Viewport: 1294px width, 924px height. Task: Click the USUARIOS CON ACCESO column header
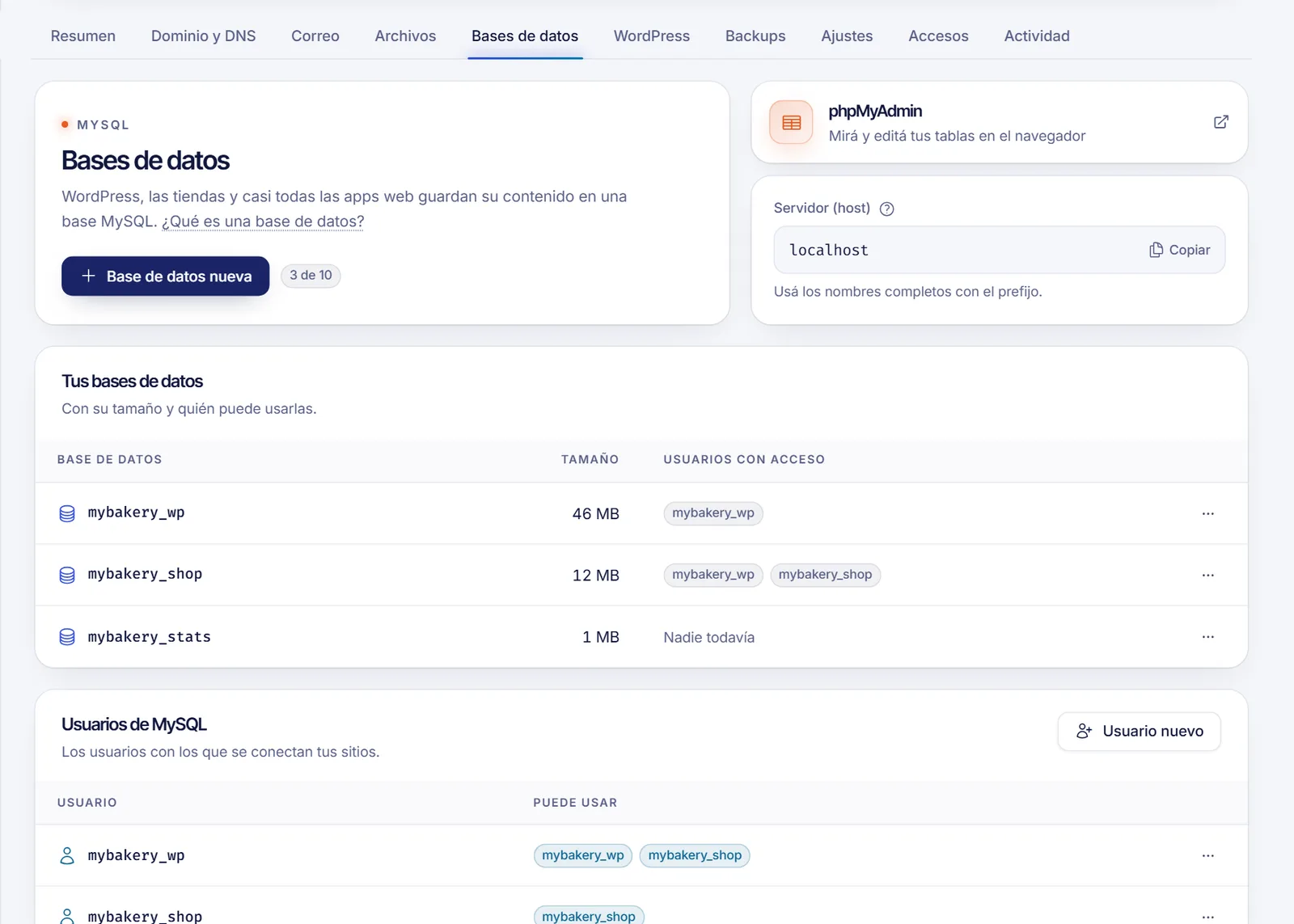[744, 459]
